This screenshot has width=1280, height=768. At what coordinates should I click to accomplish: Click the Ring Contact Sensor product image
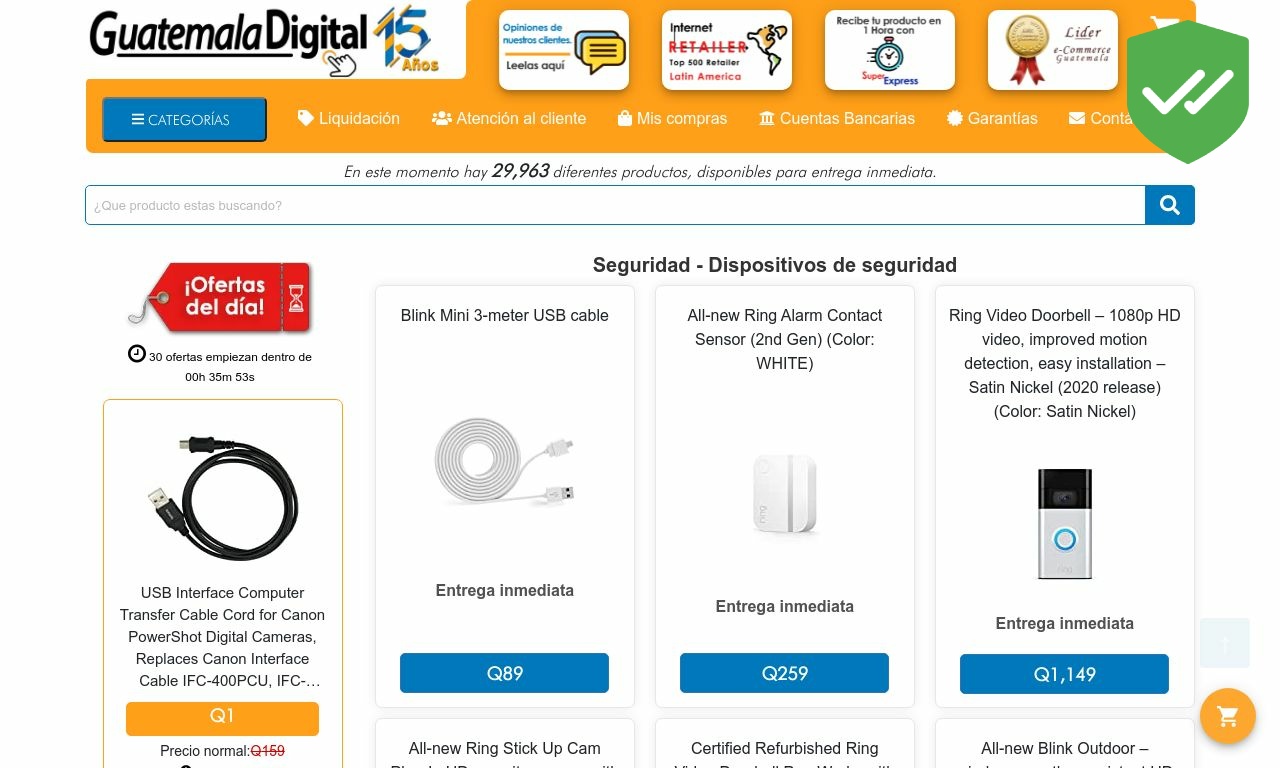pyautogui.click(x=785, y=494)
